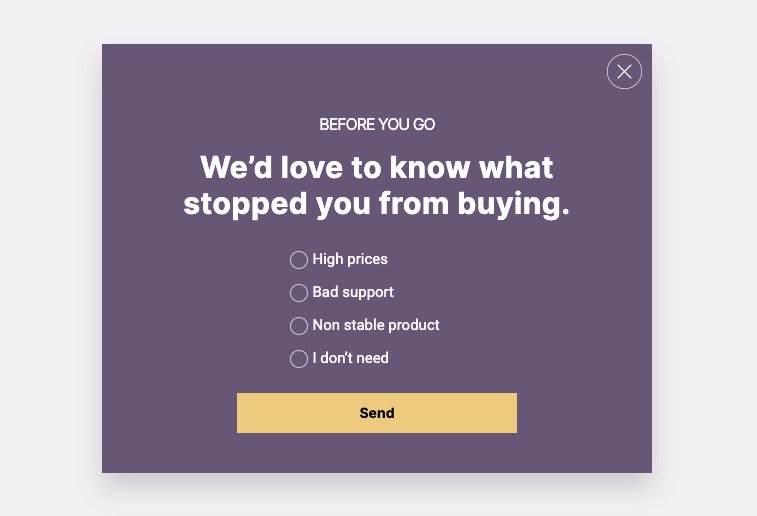This screenshot has width=757, height=516.
Task: Select the I don't need radio button
Action: click(x=299, y=359)
